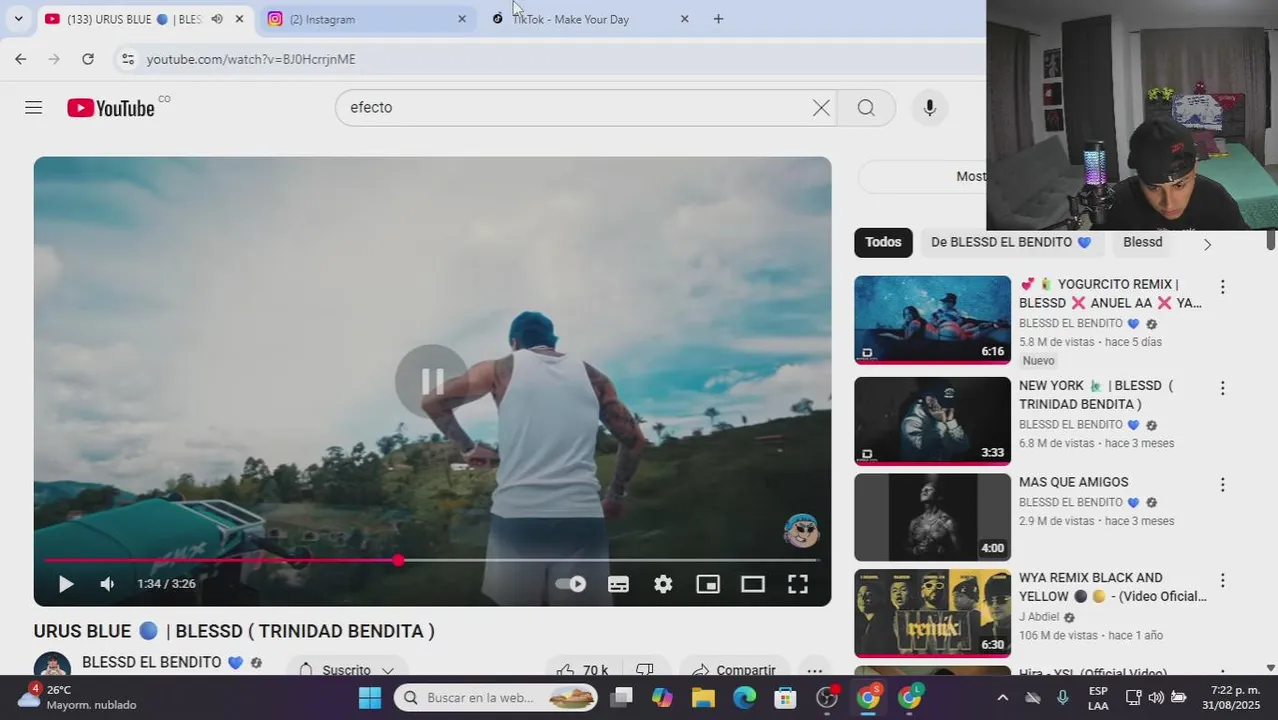This screenshot has height=720, width=1278.
Task: Play the video using the play button
Action: pos(66,584)
